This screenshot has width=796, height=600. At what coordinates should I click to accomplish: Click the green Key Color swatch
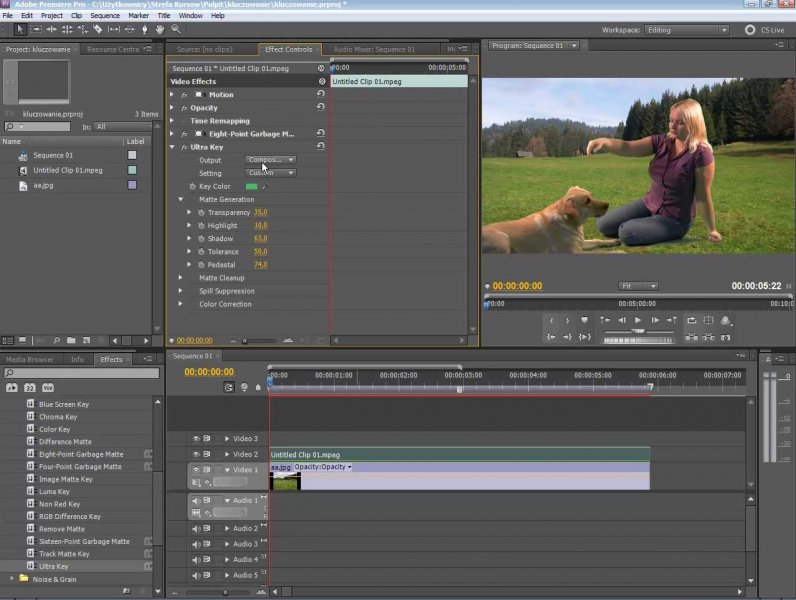251,187
